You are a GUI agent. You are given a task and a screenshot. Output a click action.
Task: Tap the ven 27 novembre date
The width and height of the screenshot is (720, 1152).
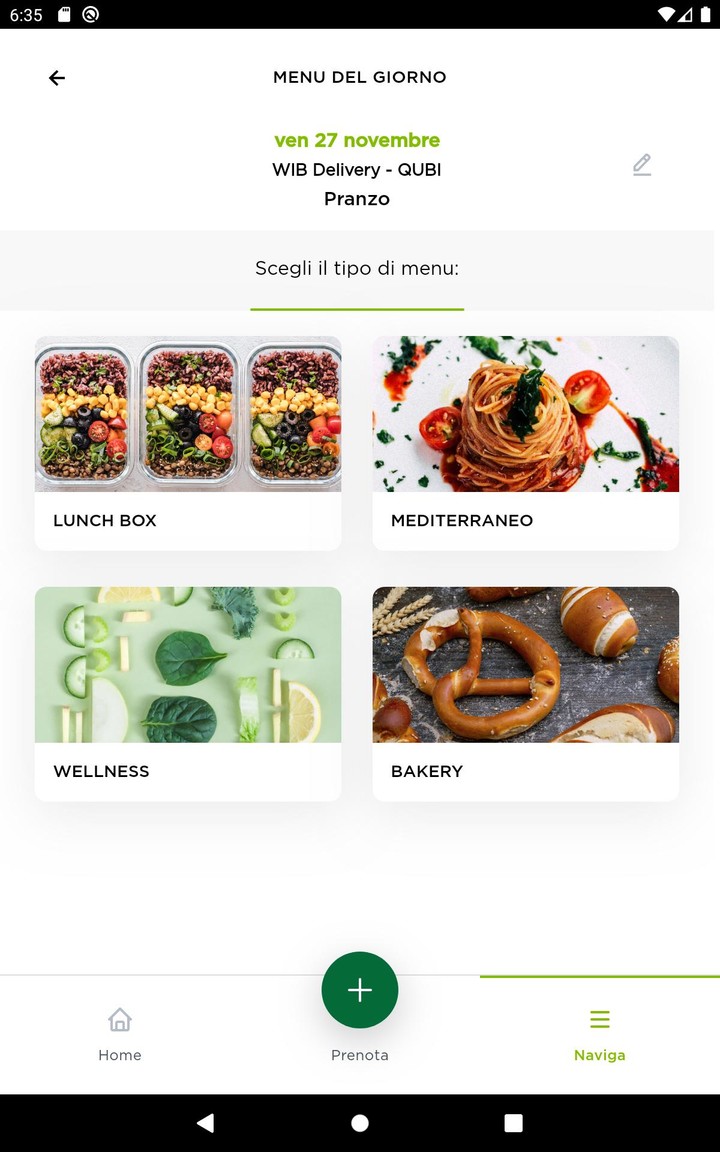pos(357,140)
